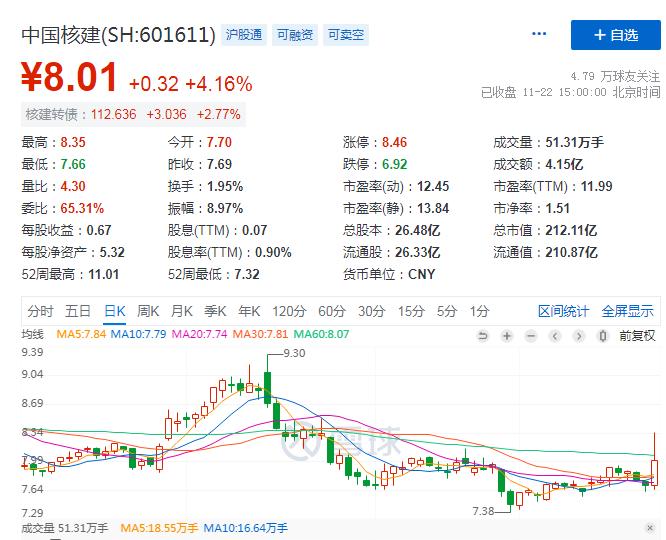Click the 可融资 tag
Screen dimensions: 666x540
[x=295, y=34]
